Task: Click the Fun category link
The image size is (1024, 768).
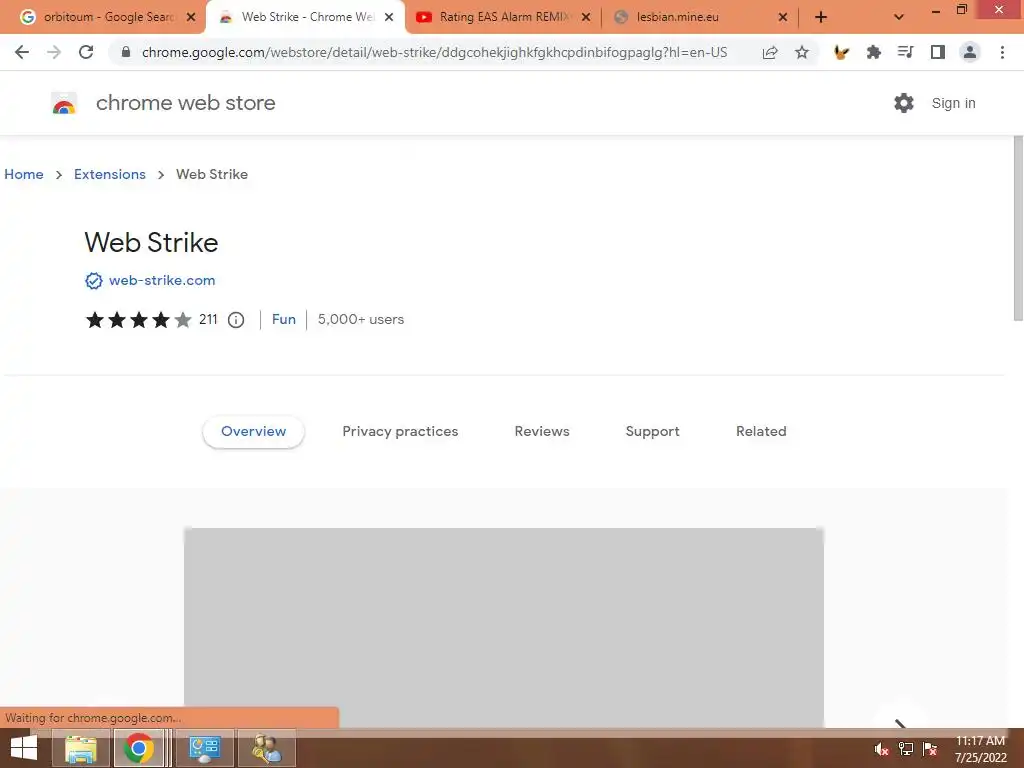Action: tap(283, 319)
